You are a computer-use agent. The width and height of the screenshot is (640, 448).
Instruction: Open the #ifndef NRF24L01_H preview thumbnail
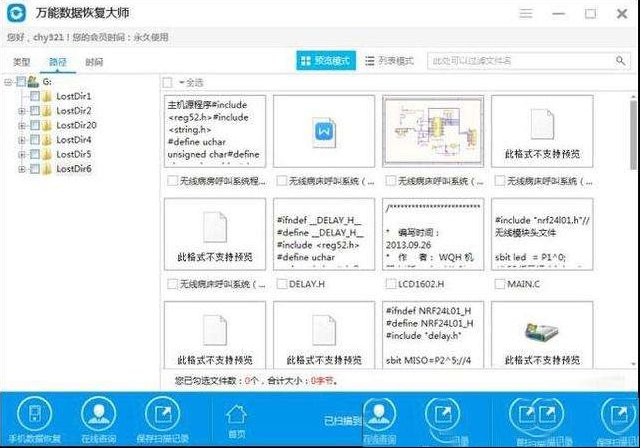click(433, 335)
